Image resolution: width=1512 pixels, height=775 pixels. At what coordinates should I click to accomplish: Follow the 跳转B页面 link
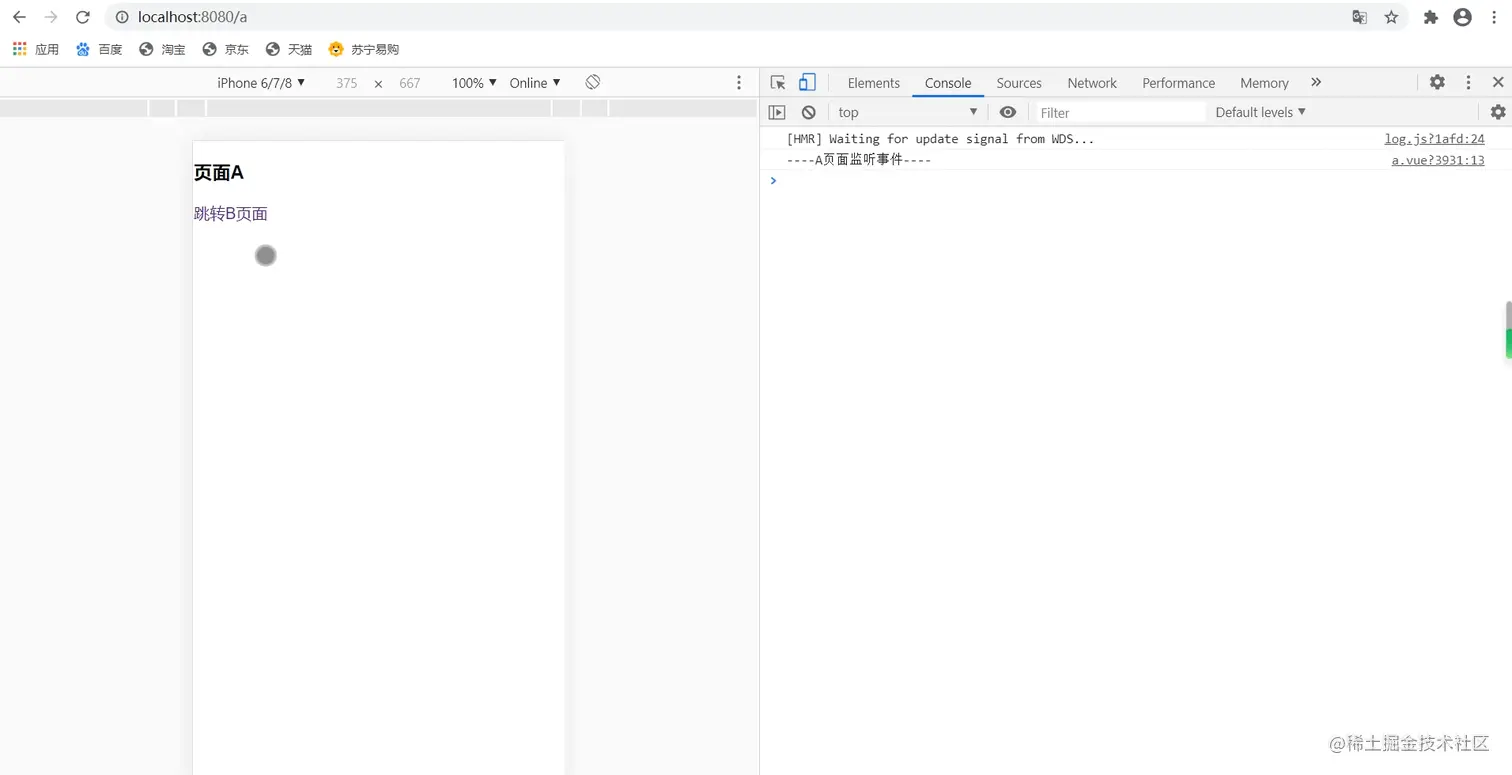(x=231, y=213)
